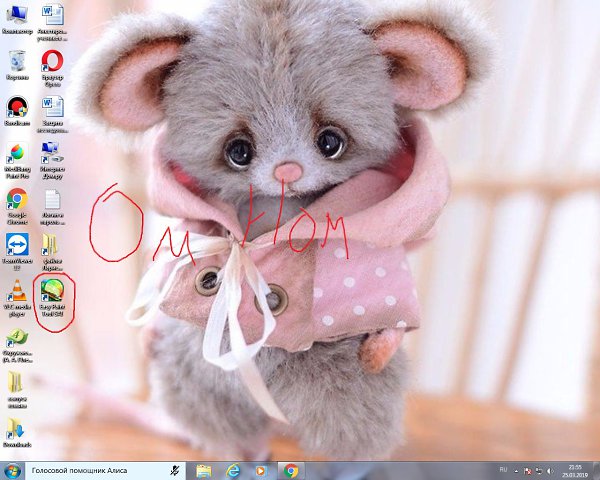Screen dimensions: 600x480
Task: Select the MediBang Paint Pro shortcut
Action: (x=17, y=161)
